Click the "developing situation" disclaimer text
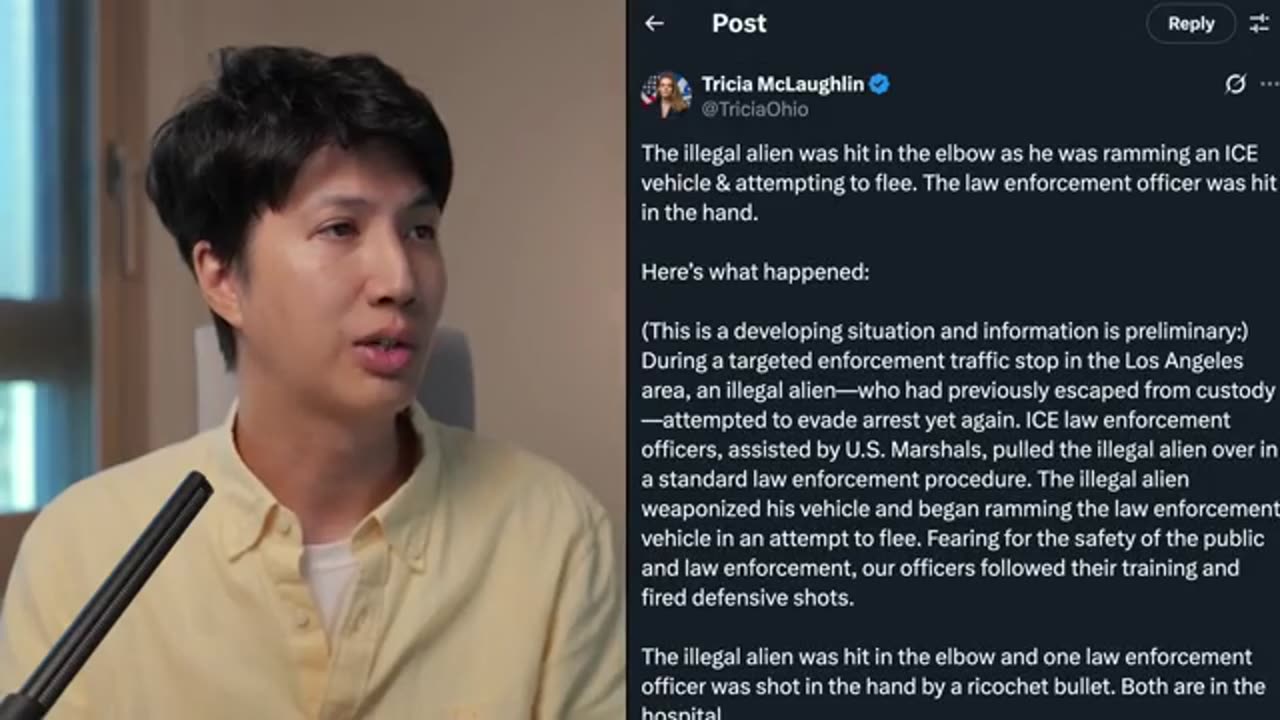This screenshot has height=720, width=1280. click(945, 331)
